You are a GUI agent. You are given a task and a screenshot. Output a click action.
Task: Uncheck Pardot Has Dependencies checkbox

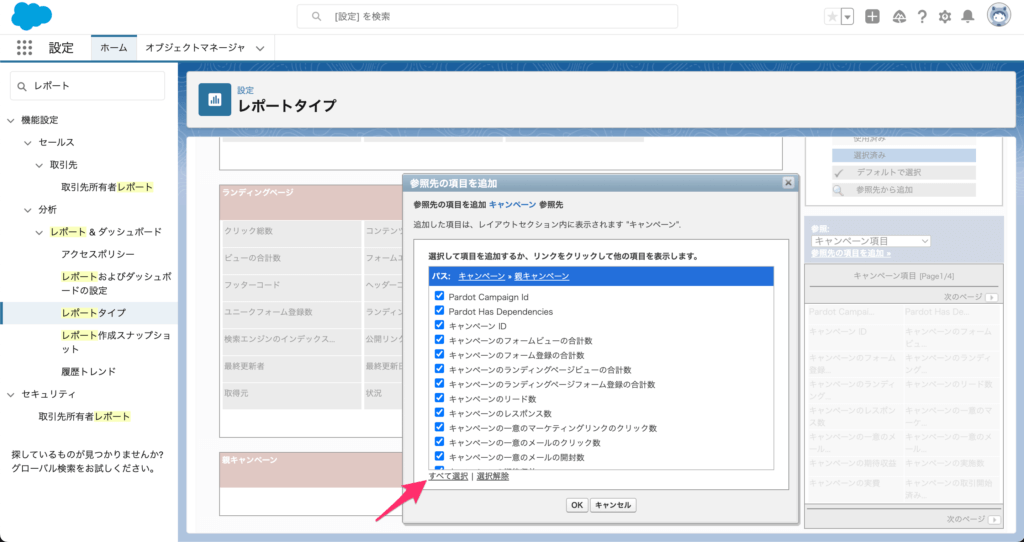(440, 311)
